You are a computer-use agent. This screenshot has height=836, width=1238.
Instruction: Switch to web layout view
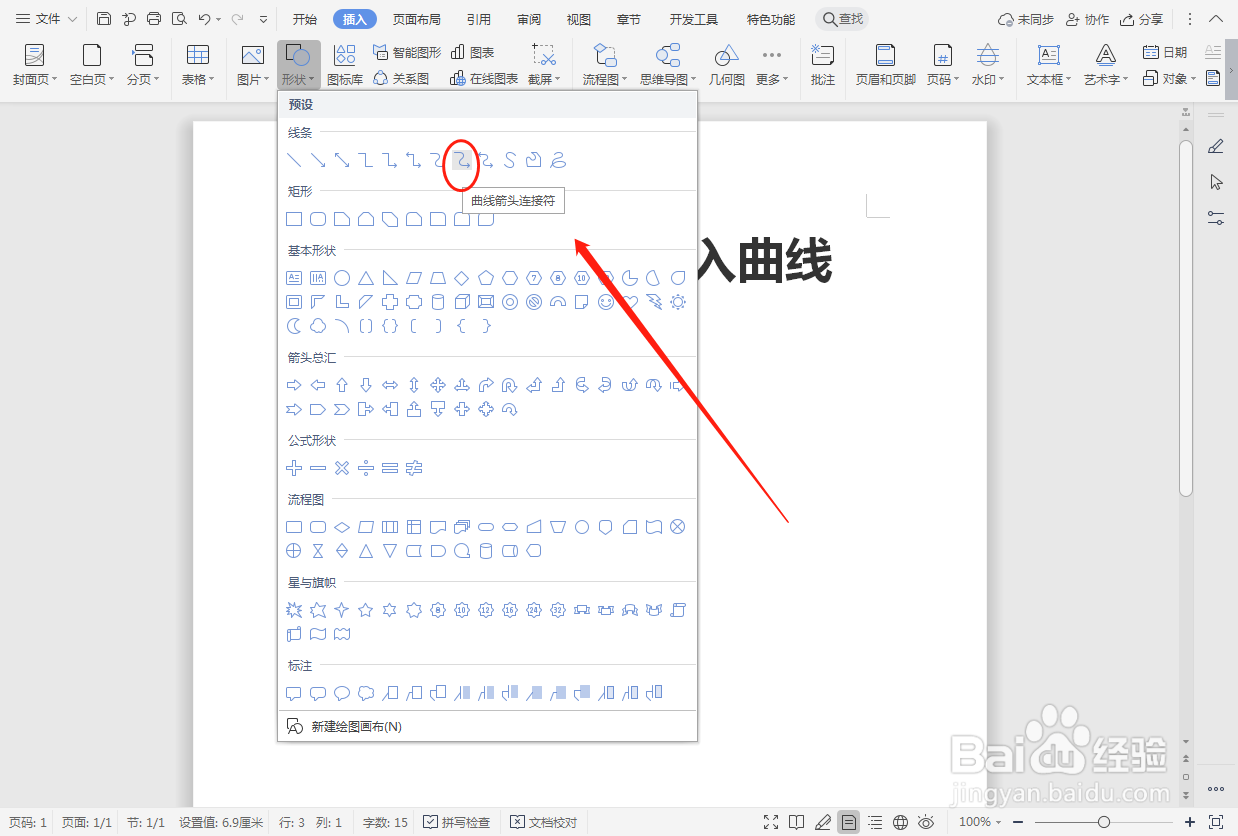click(901, 822)
